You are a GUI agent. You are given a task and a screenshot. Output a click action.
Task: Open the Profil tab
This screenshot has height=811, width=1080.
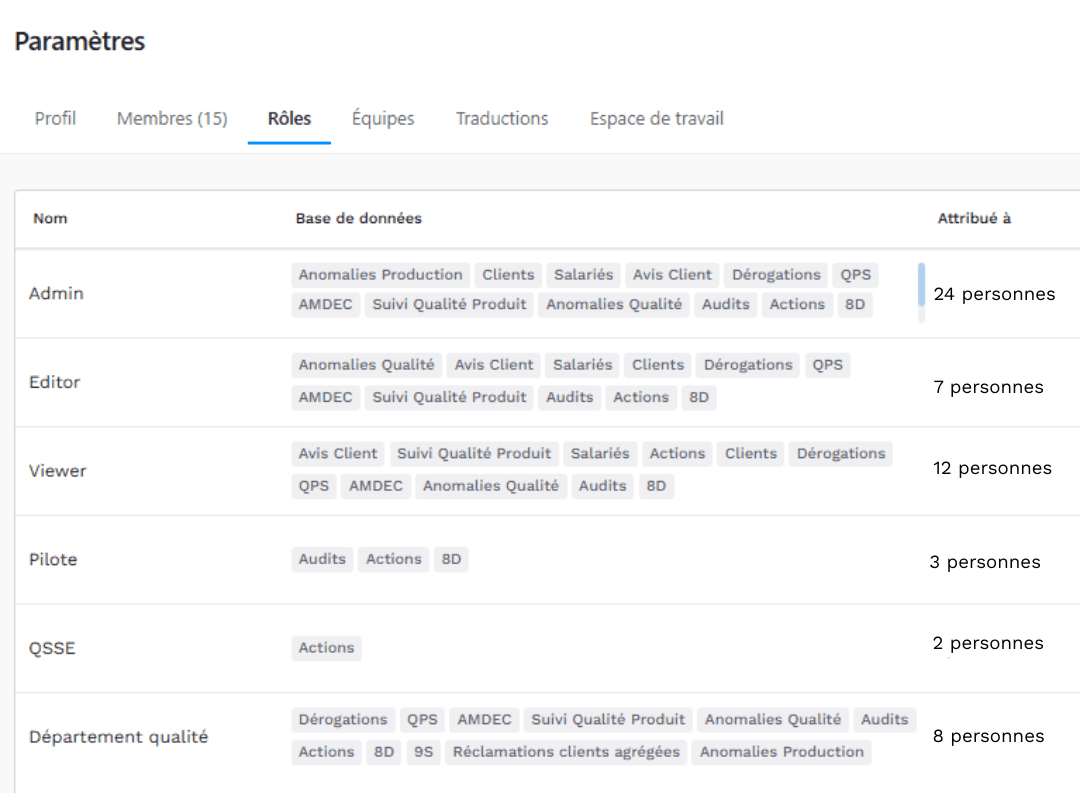coord(55,119)
